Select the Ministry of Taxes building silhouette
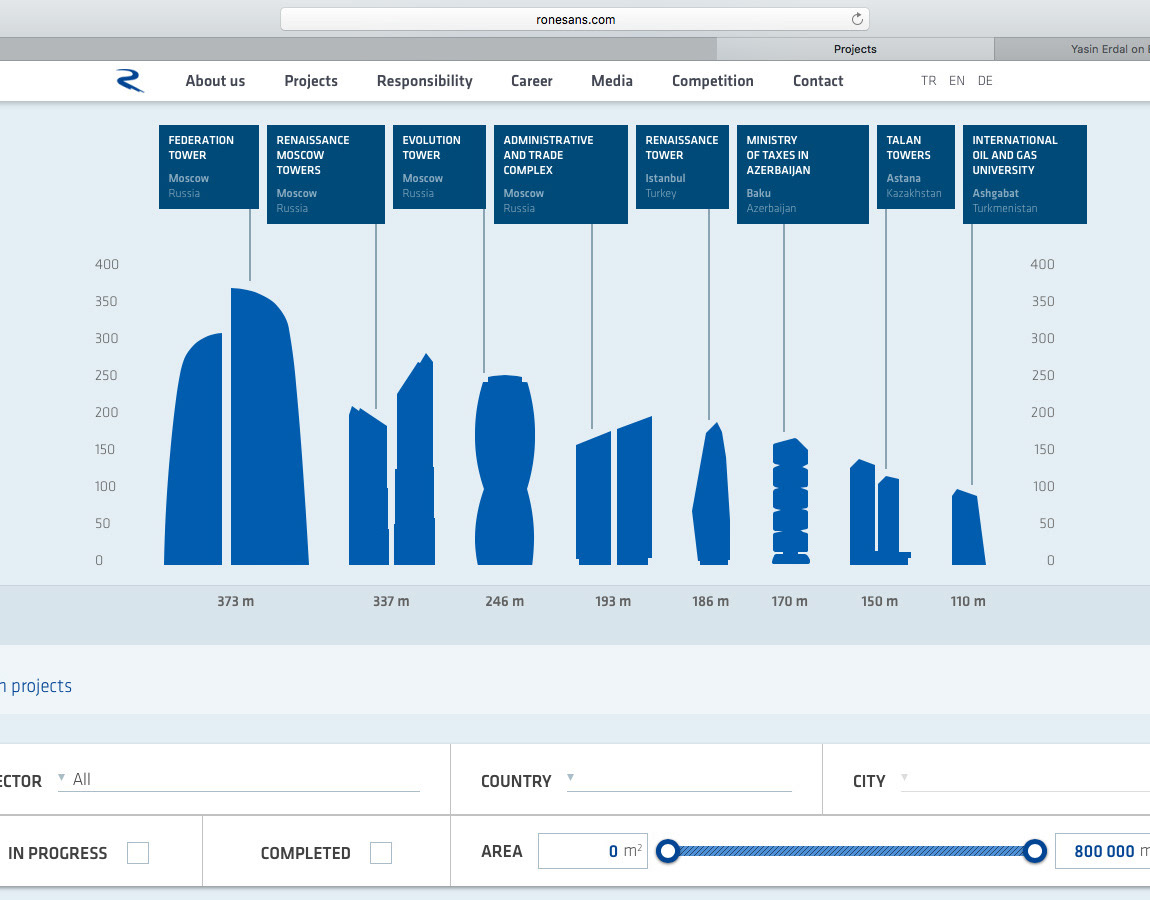 (x=791, y=501)
